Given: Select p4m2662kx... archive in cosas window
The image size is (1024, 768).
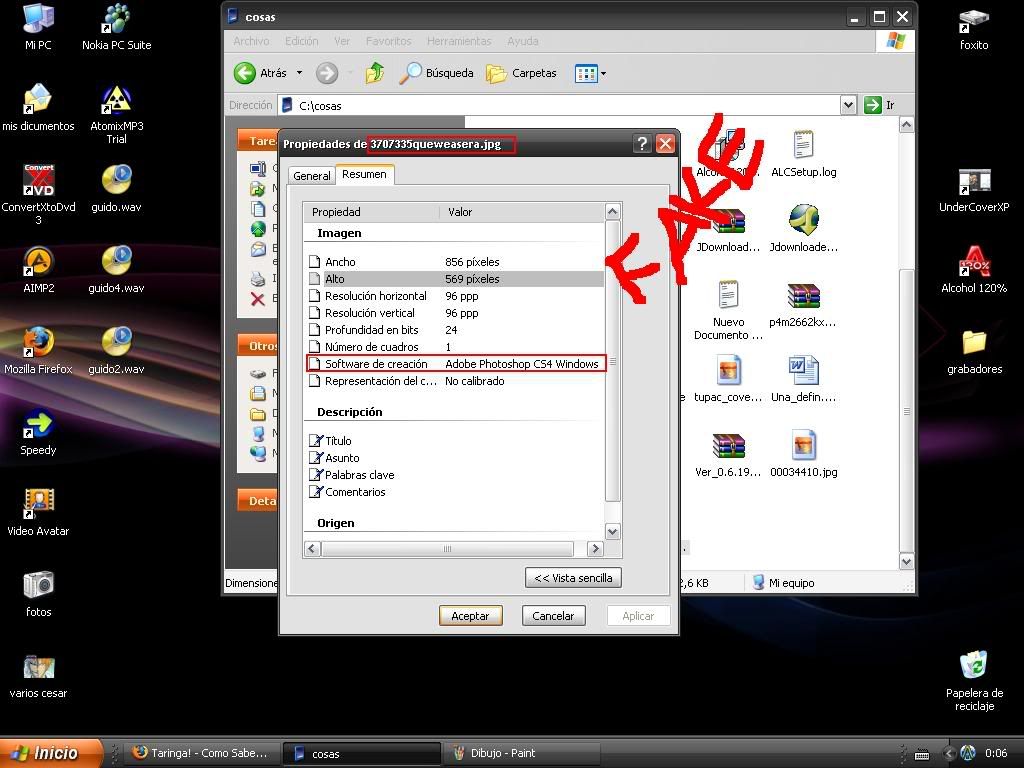Looking at the screenshot, I should click(x=803, y=304).
